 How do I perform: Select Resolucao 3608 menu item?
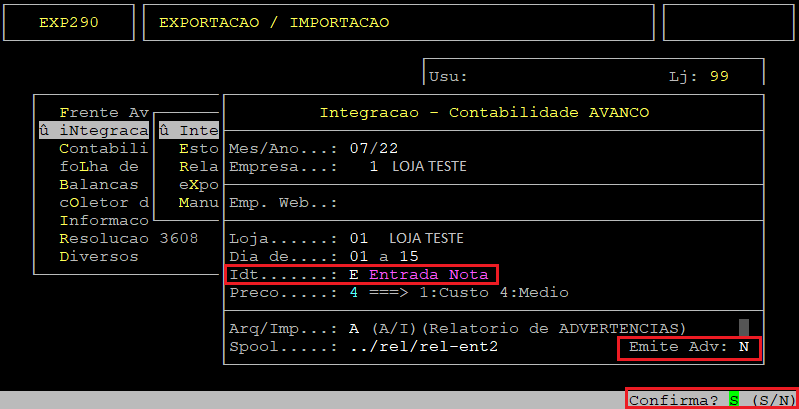128,238
